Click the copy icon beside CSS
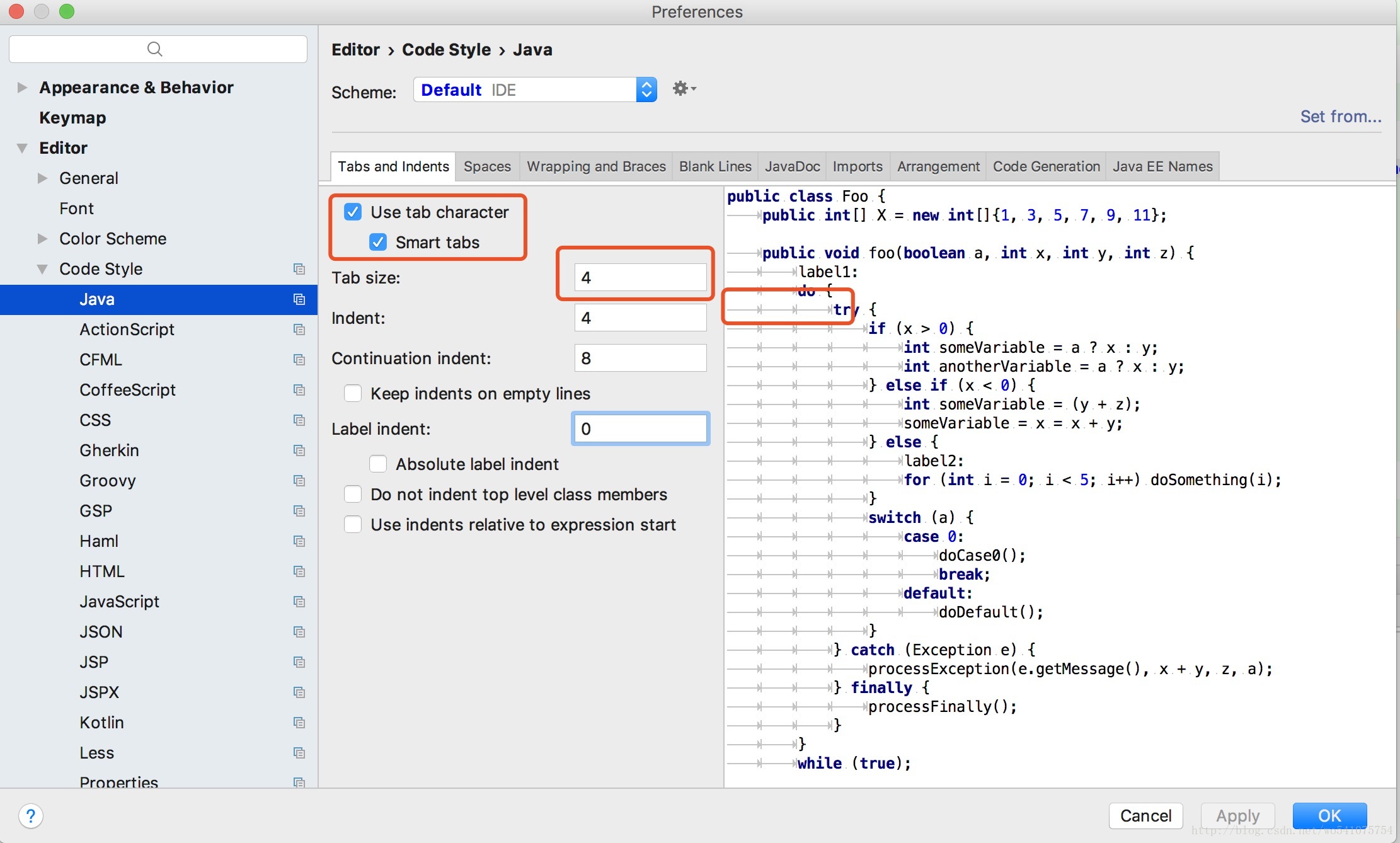The height and width of the screenshot is (843, 1400). click(x=299, y=420)
